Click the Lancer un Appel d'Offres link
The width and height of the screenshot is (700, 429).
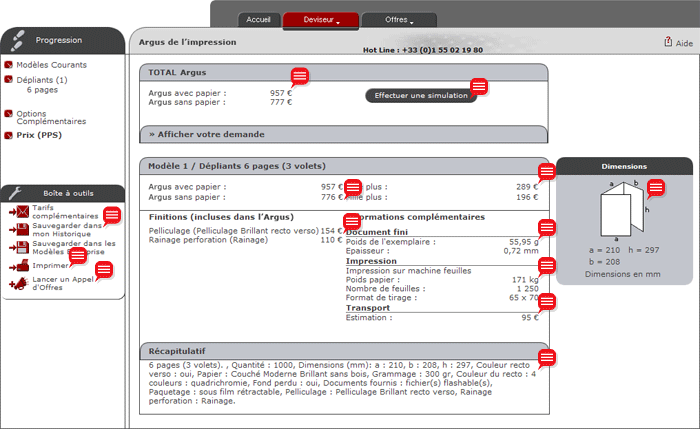(62, 283)
